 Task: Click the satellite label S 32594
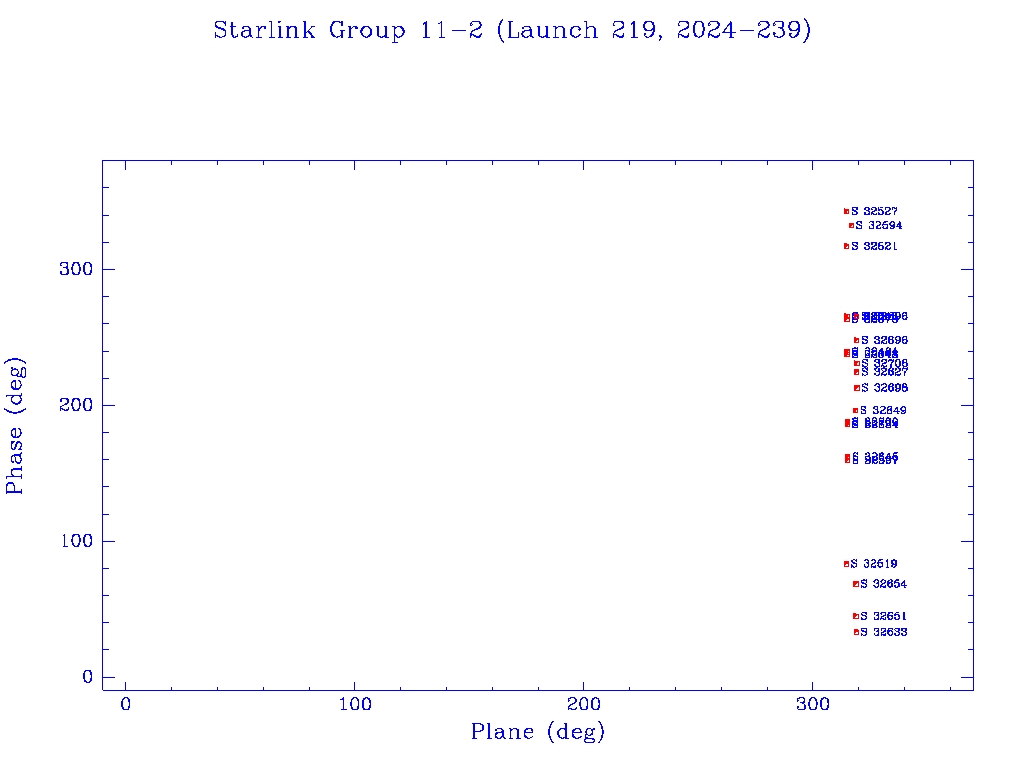coord(879,225)
